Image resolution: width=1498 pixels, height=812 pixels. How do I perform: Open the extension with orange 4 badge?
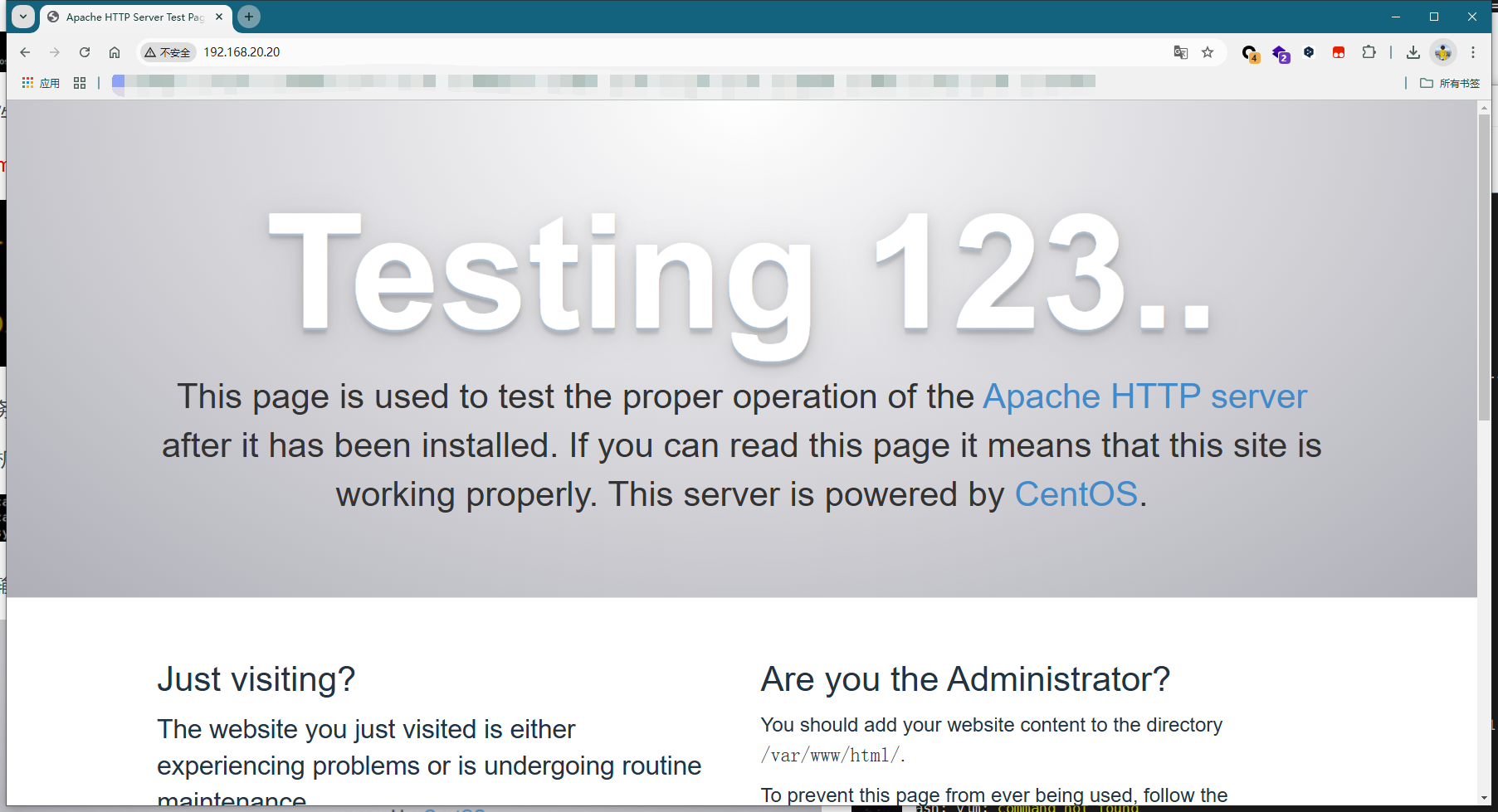pyautogui.click(x=1250, y=53)
